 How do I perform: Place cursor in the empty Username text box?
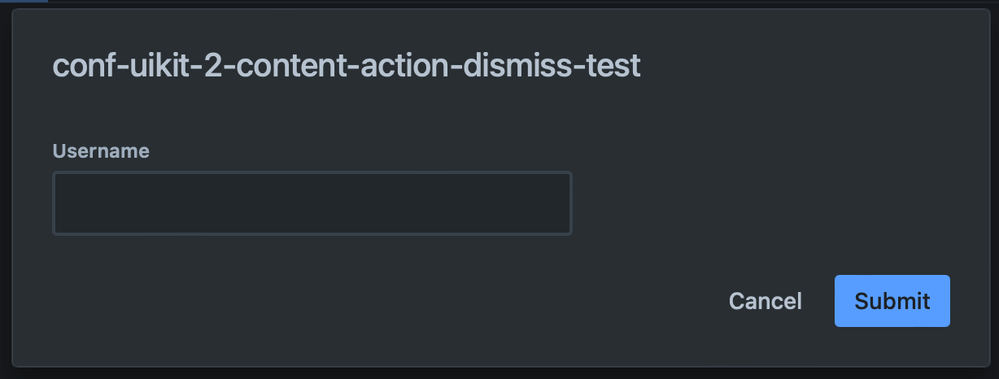coord(312,203)
